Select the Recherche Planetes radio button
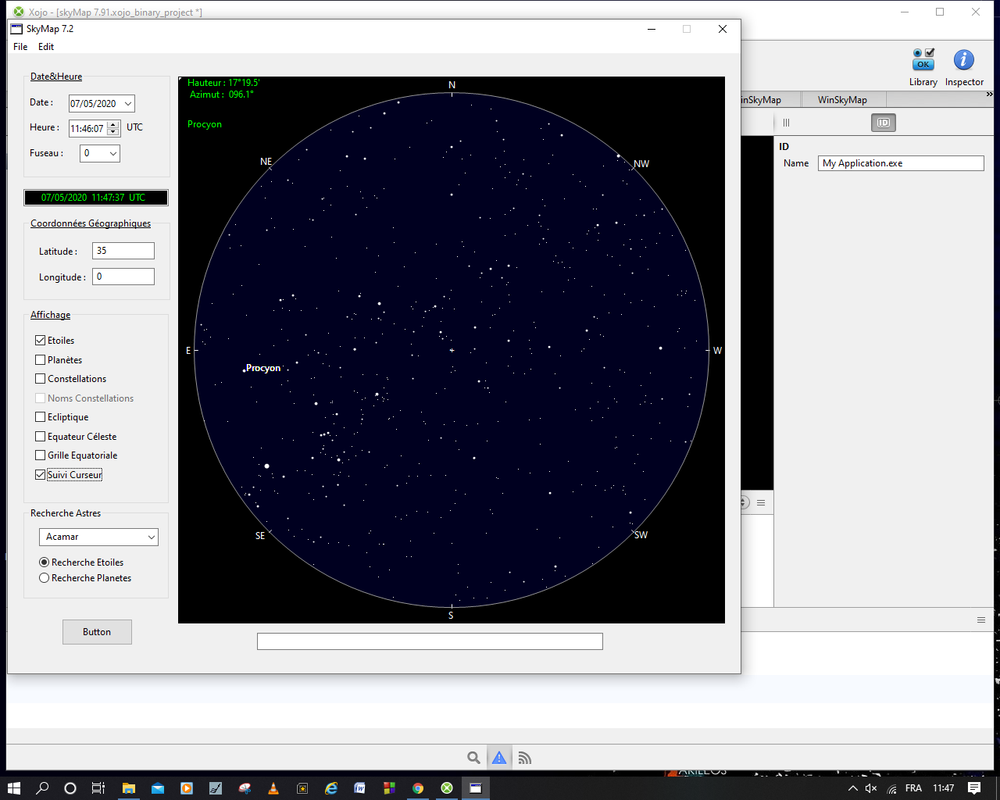The height and width of the screenshot is (800, 1000). click(44, 578)
